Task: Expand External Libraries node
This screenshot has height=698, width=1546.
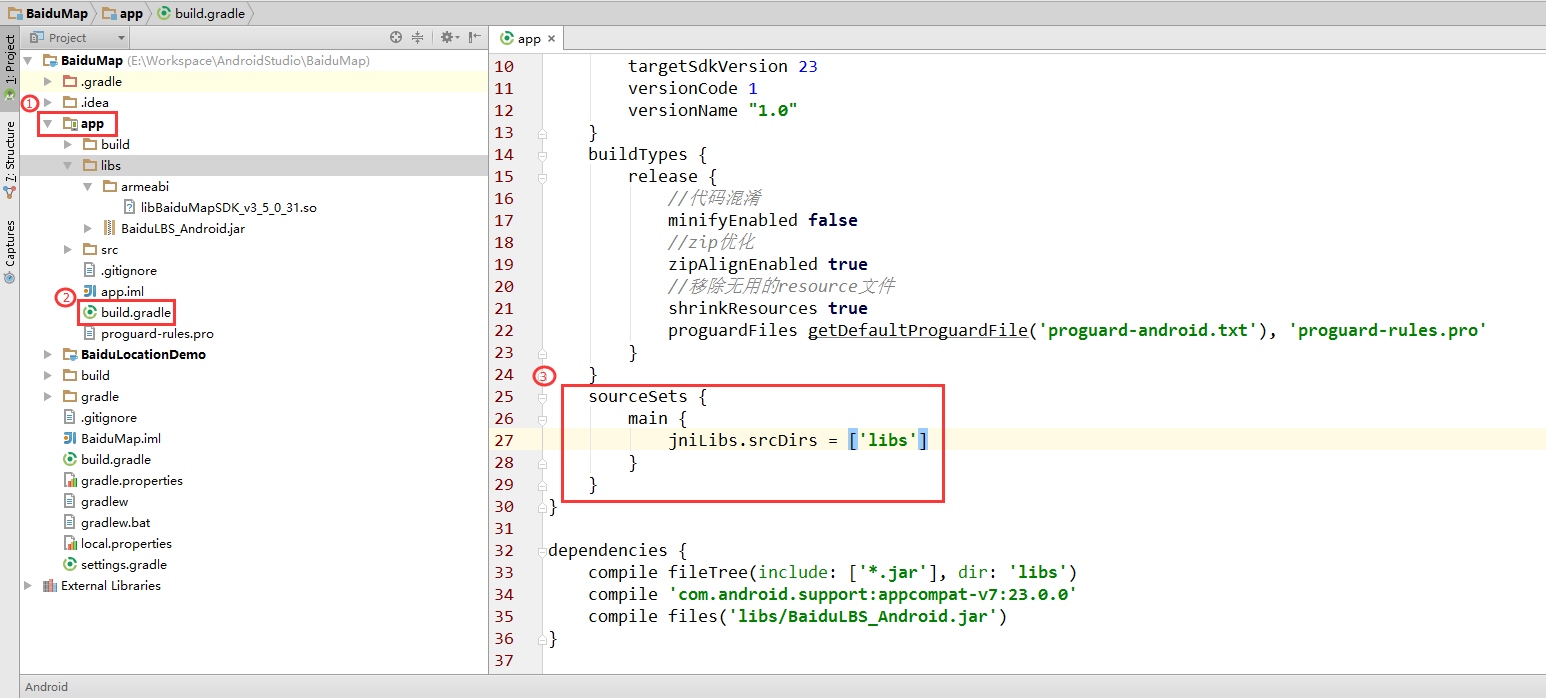Action: tap(28, 586)
